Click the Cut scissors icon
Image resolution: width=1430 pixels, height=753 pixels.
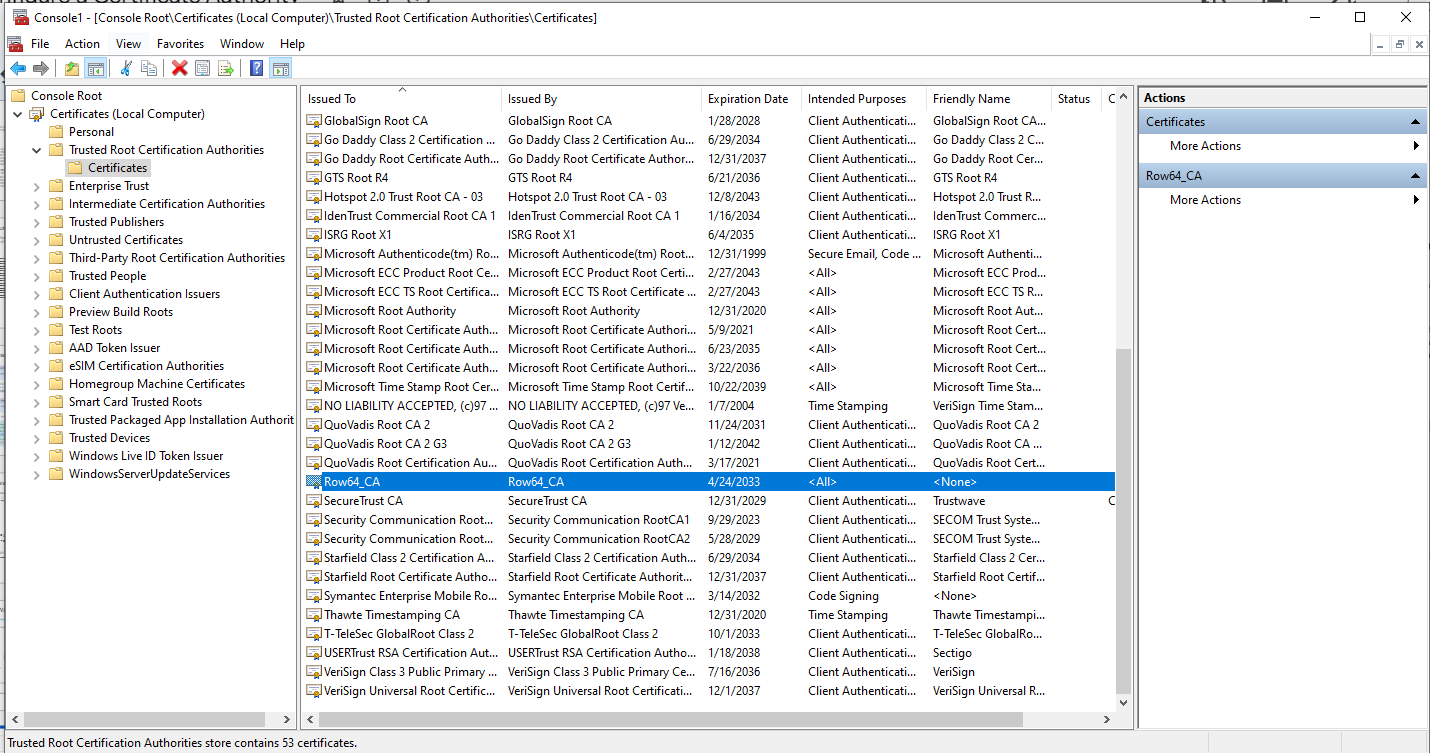126,68
